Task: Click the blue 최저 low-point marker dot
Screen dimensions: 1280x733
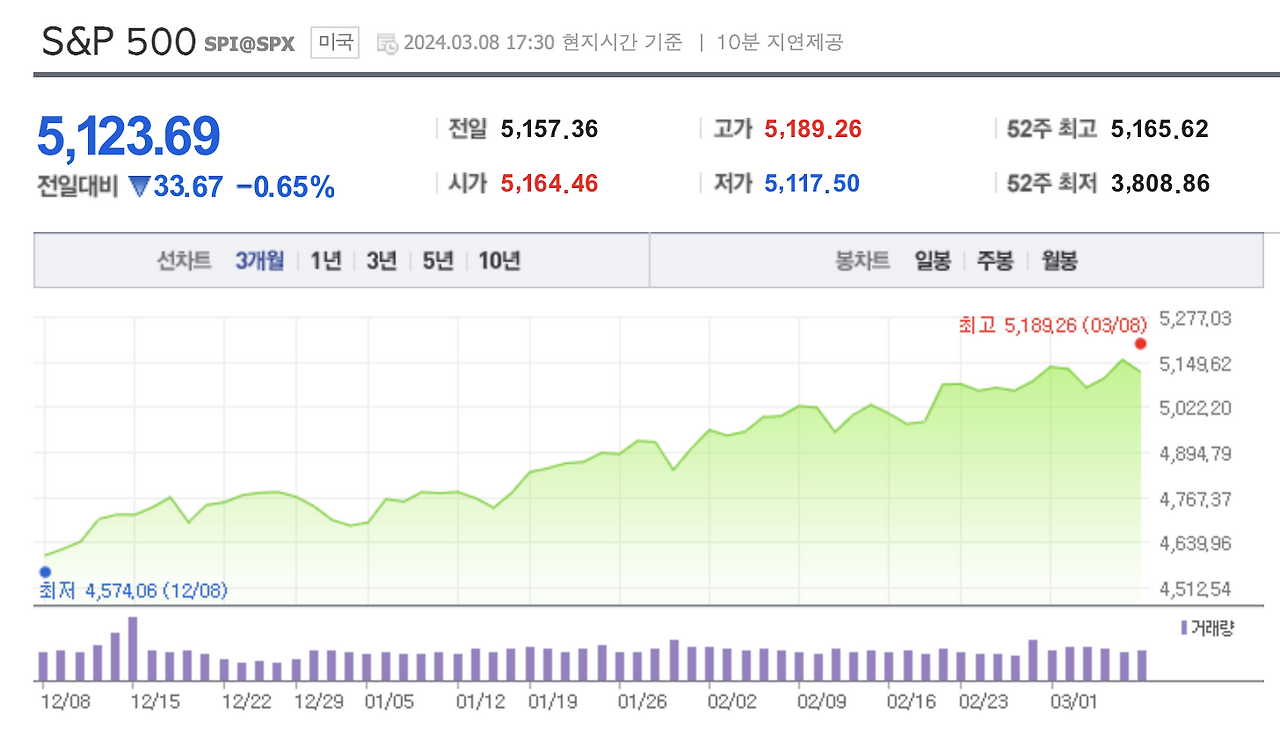Action: click(44, 570)
